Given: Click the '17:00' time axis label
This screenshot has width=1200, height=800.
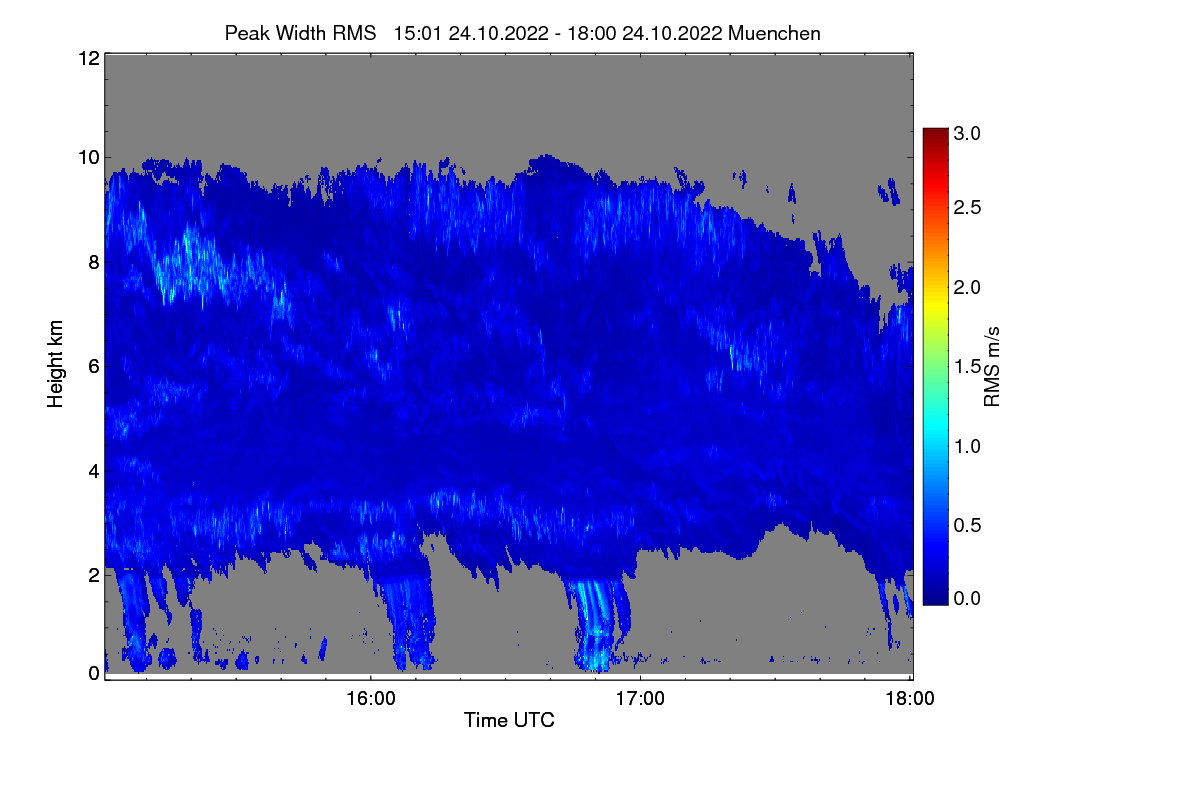Looking at the screenshot, I should click(x=640, y=700).
